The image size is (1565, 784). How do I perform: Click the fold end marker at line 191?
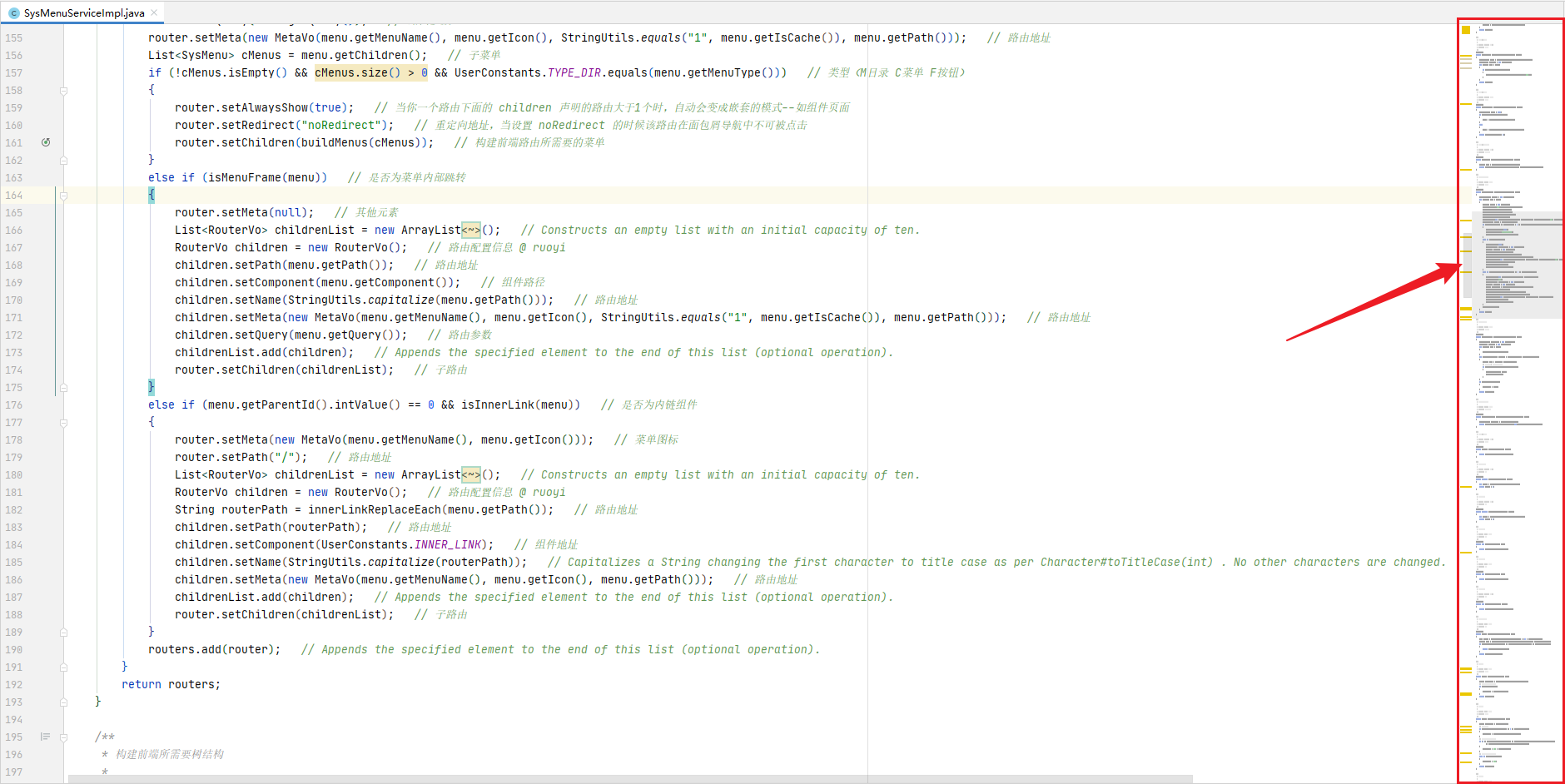click(x=63, y=667)
